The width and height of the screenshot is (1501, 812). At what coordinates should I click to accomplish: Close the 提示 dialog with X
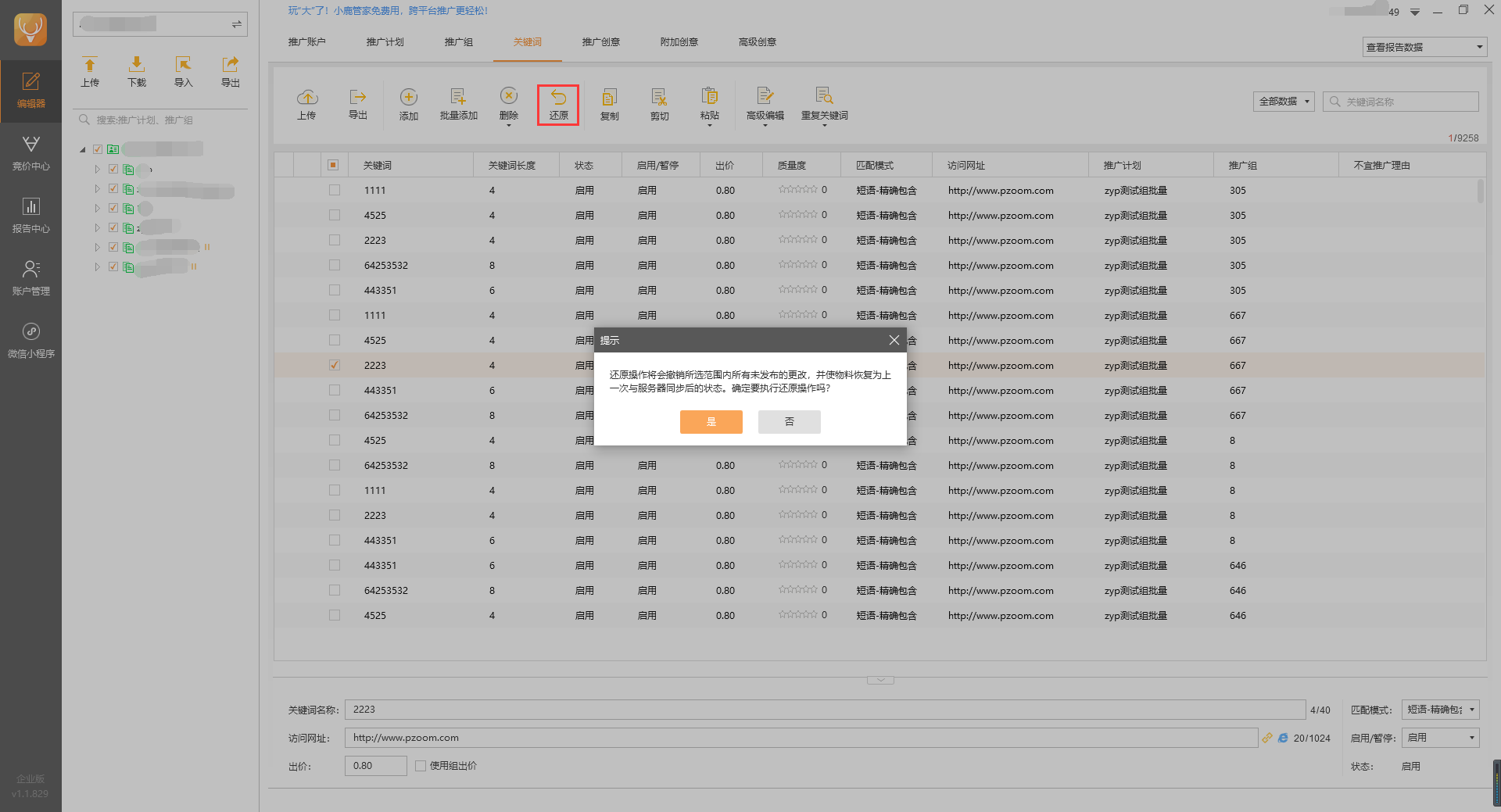click(894, 340)
